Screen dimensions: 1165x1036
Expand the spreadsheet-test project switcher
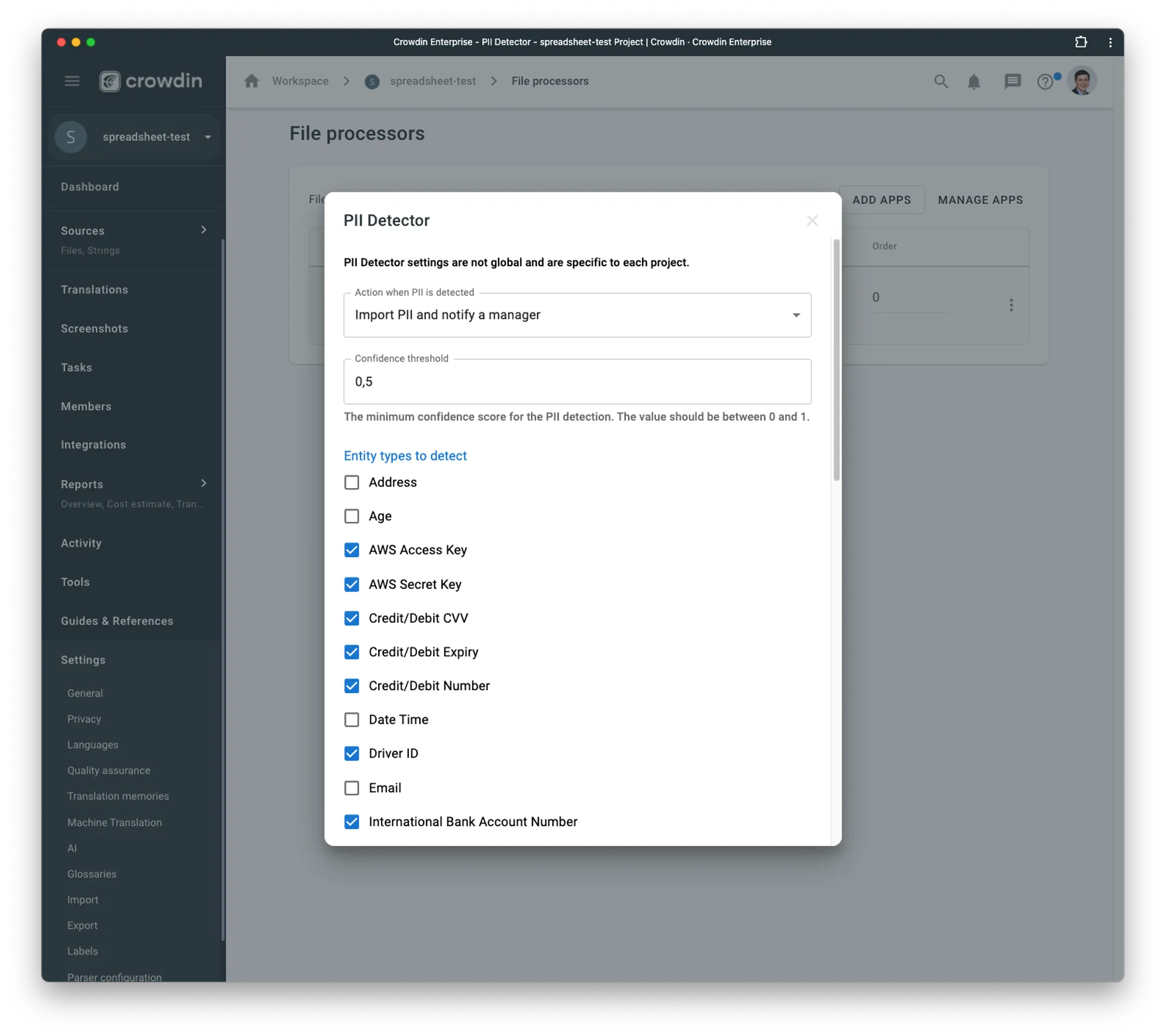208,137
